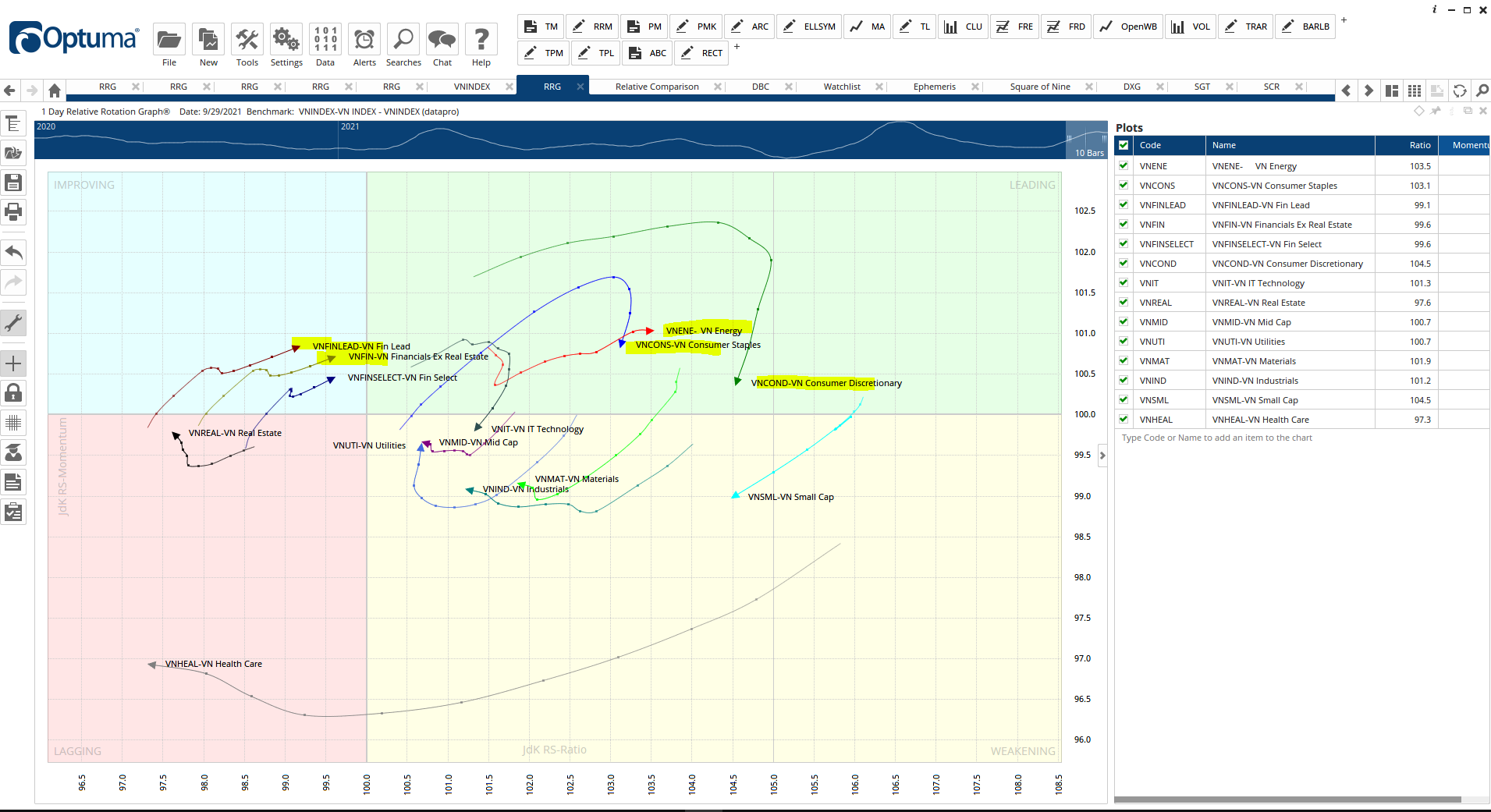Switch to the Relative Comparison tab
Image resolution: width=1491 pixels, height=812 pixels.
click(657, 87)
